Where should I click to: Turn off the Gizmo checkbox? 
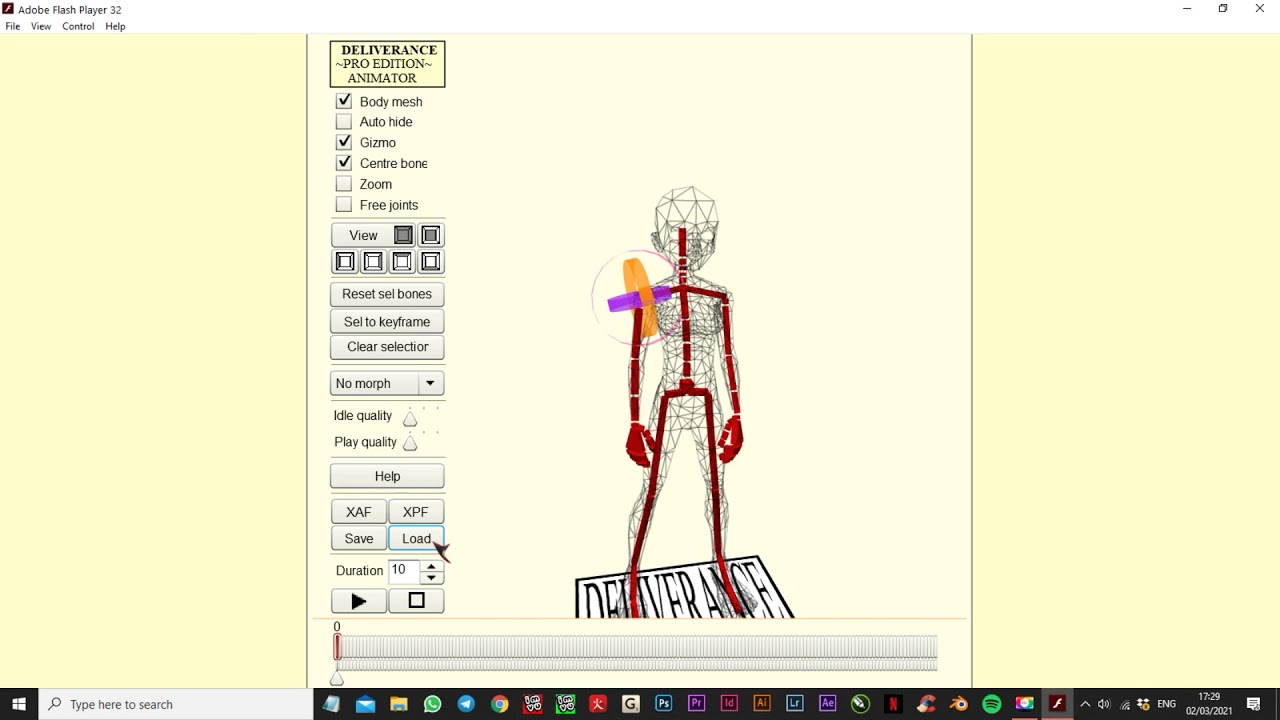(344, 142)
